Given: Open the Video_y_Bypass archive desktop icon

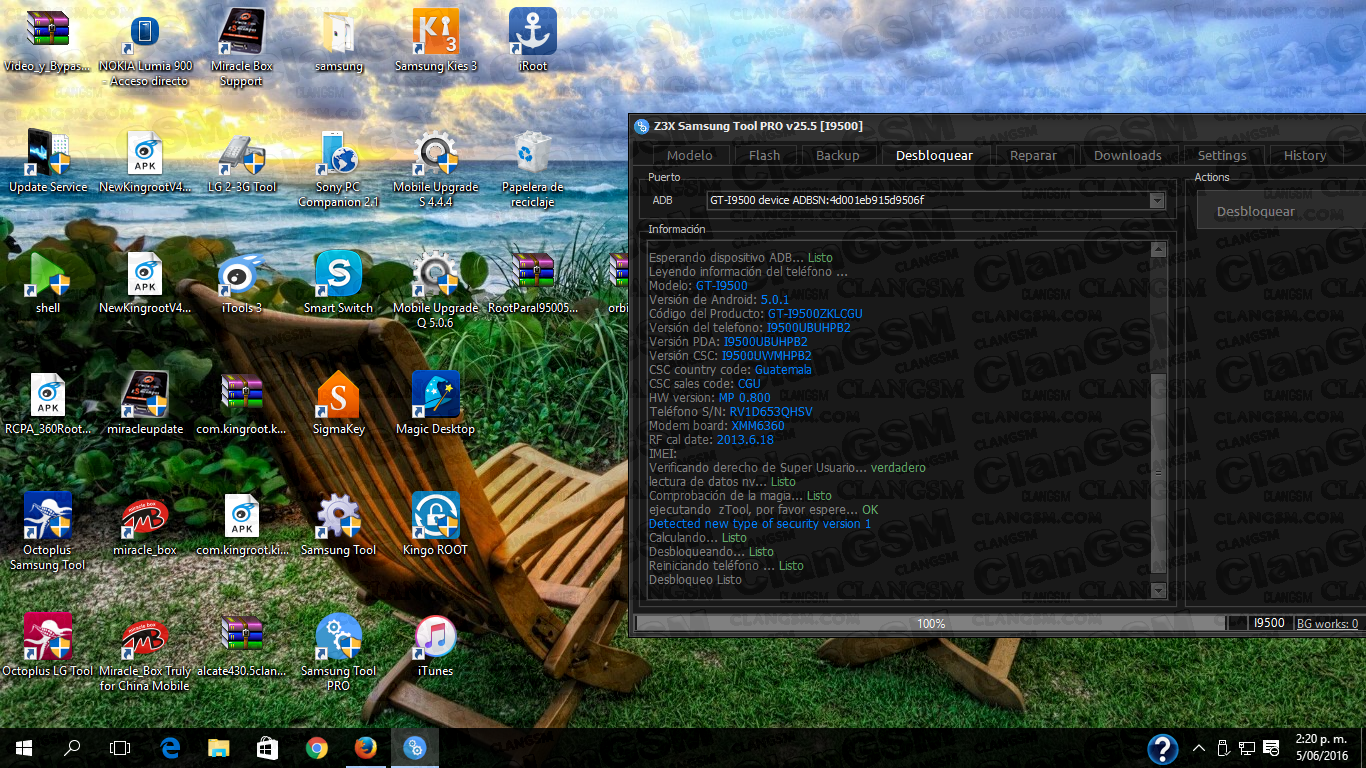Looking at the screenshot, I should pos(48,32).
